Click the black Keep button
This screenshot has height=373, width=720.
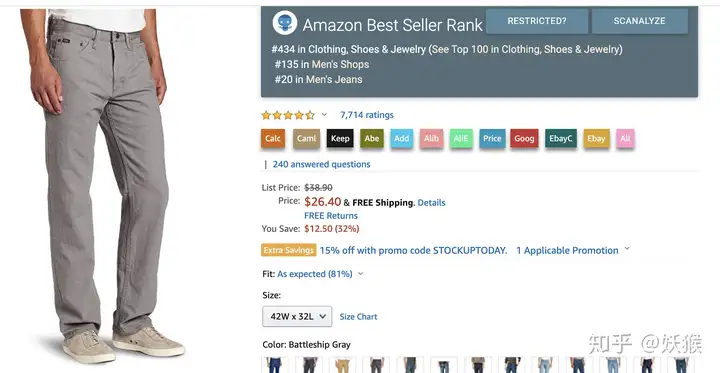[x=340, y=138]
